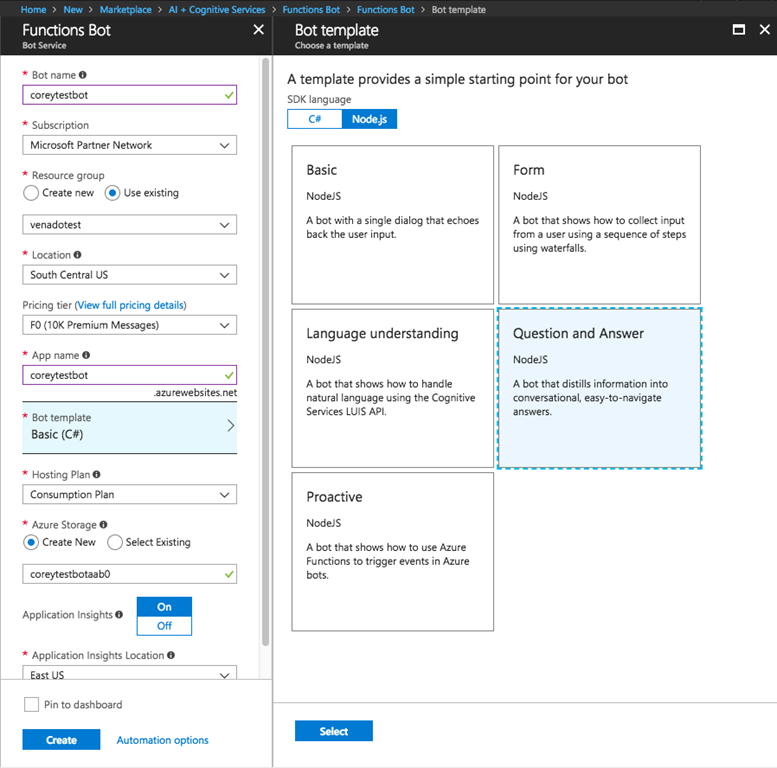Click the App name info icon
The width and height of the screenshot is (777, 768).
(86, 355)
